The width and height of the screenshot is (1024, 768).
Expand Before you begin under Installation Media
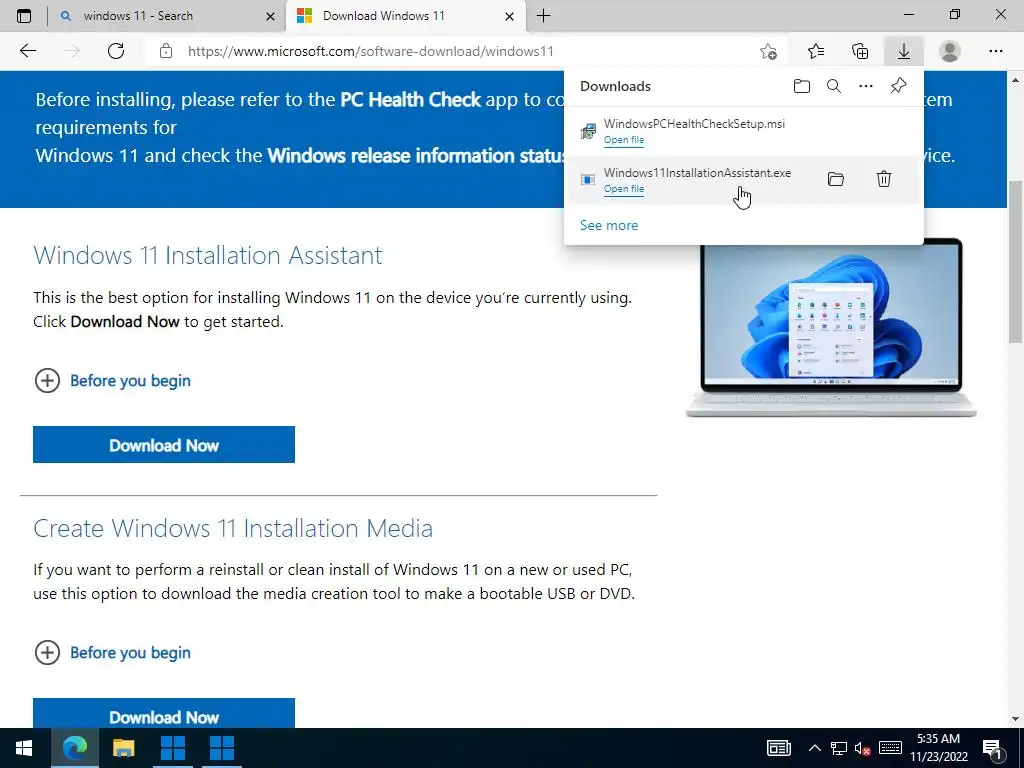pyautogui.click(x=112, y=652)
